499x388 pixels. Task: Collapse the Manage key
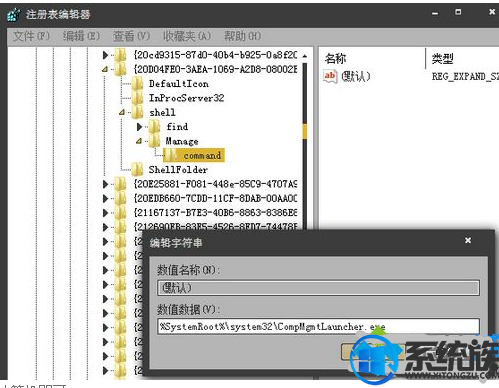tap(139, 141)
